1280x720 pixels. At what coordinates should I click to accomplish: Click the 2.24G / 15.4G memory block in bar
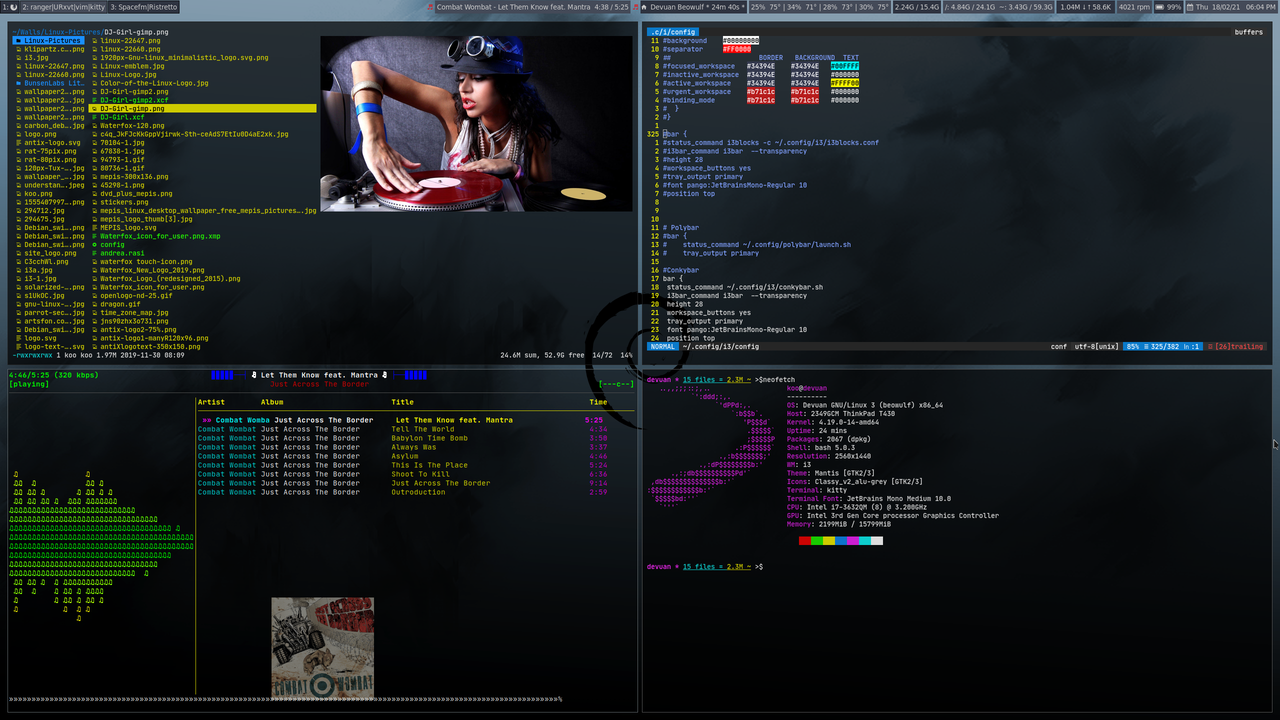pos(916,7)
